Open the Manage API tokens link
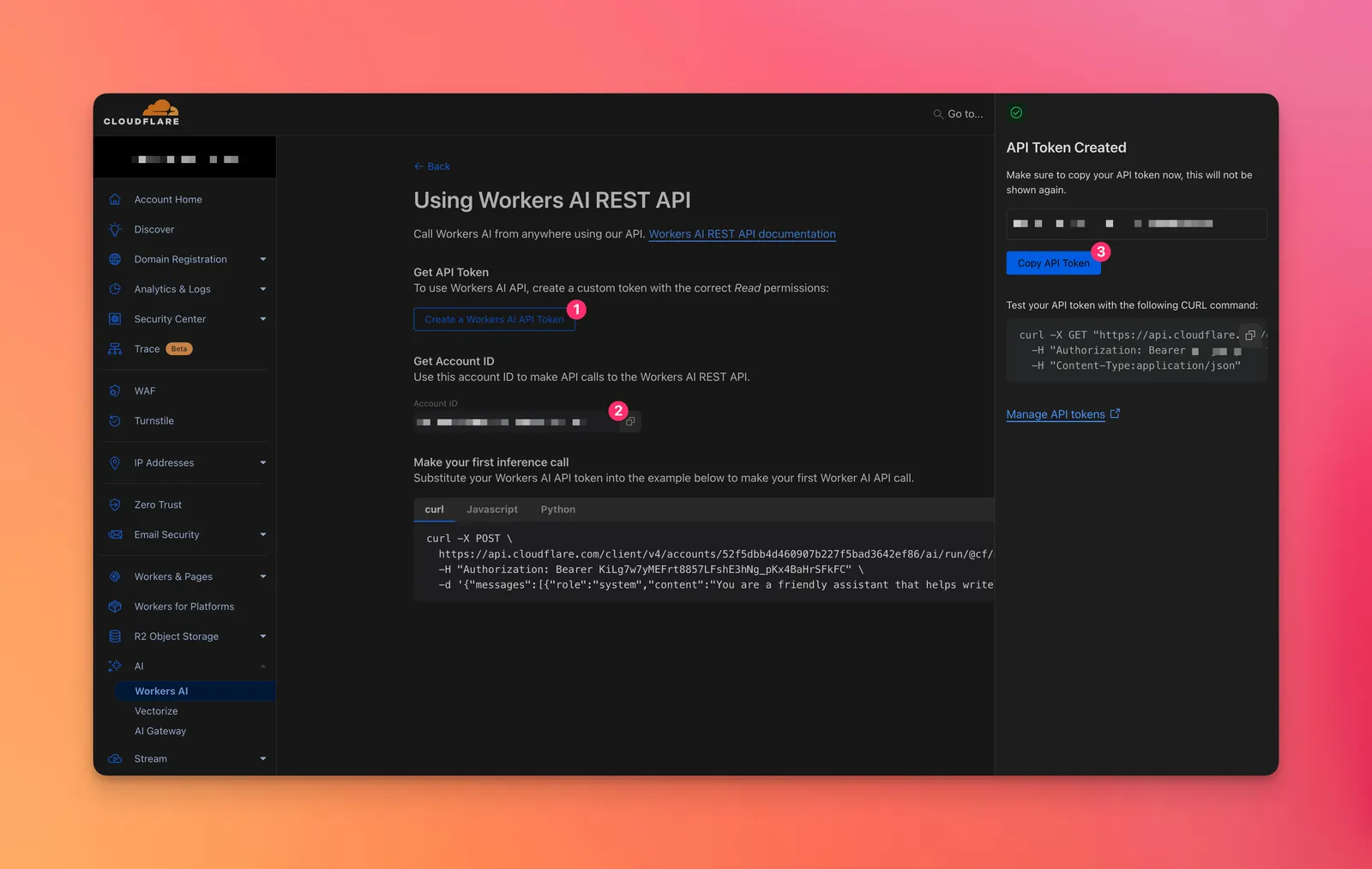 tap(1056, 413)
